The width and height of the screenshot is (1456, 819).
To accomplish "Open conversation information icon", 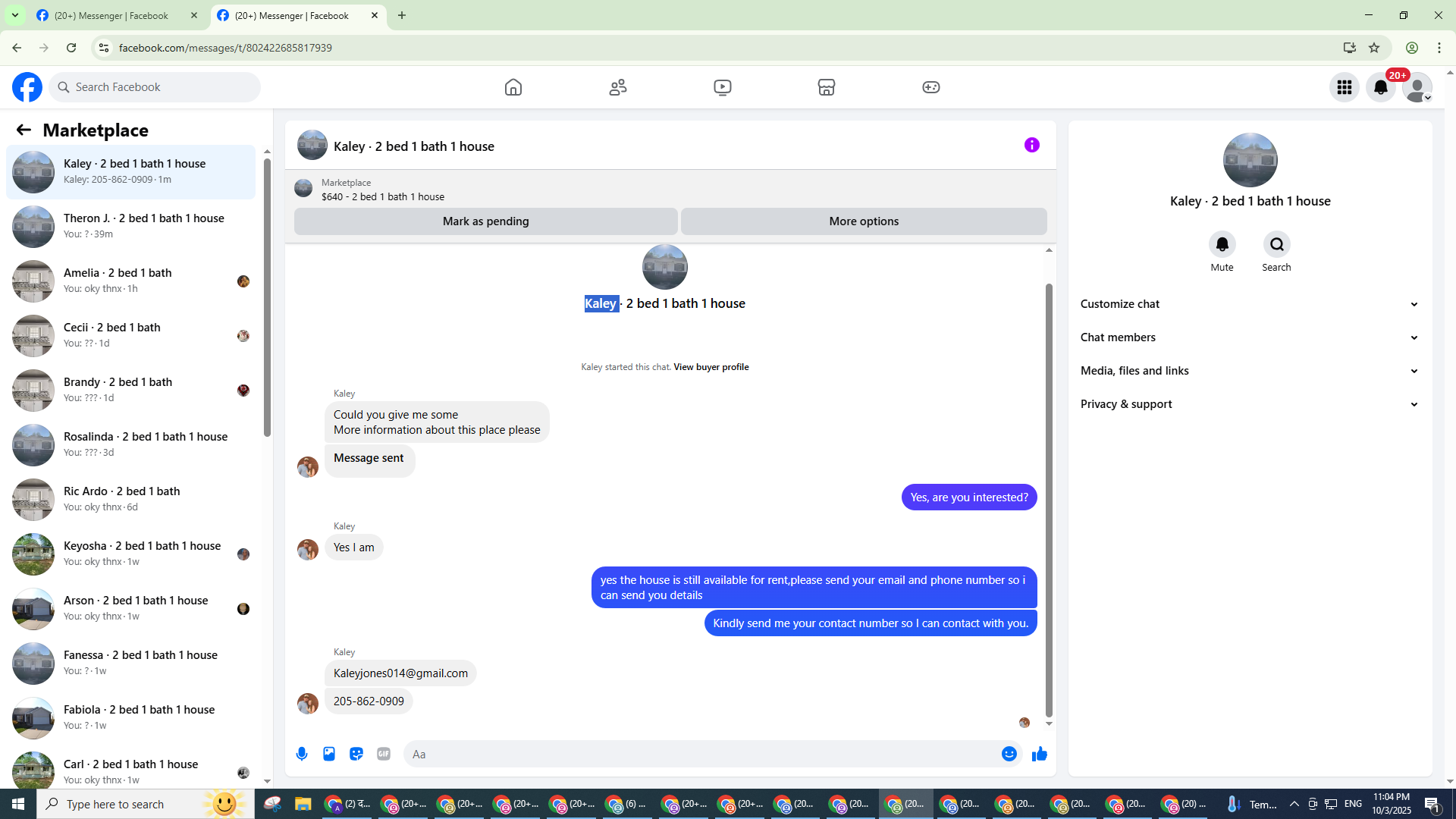I will [x=1032, y=145].
